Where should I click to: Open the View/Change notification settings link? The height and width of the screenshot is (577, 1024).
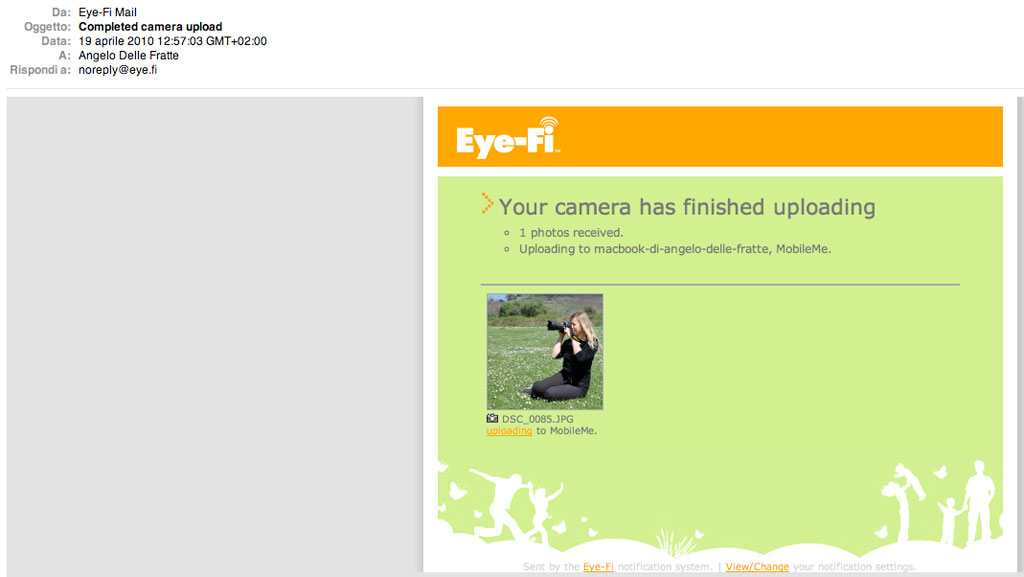click(x=757, y=567)
